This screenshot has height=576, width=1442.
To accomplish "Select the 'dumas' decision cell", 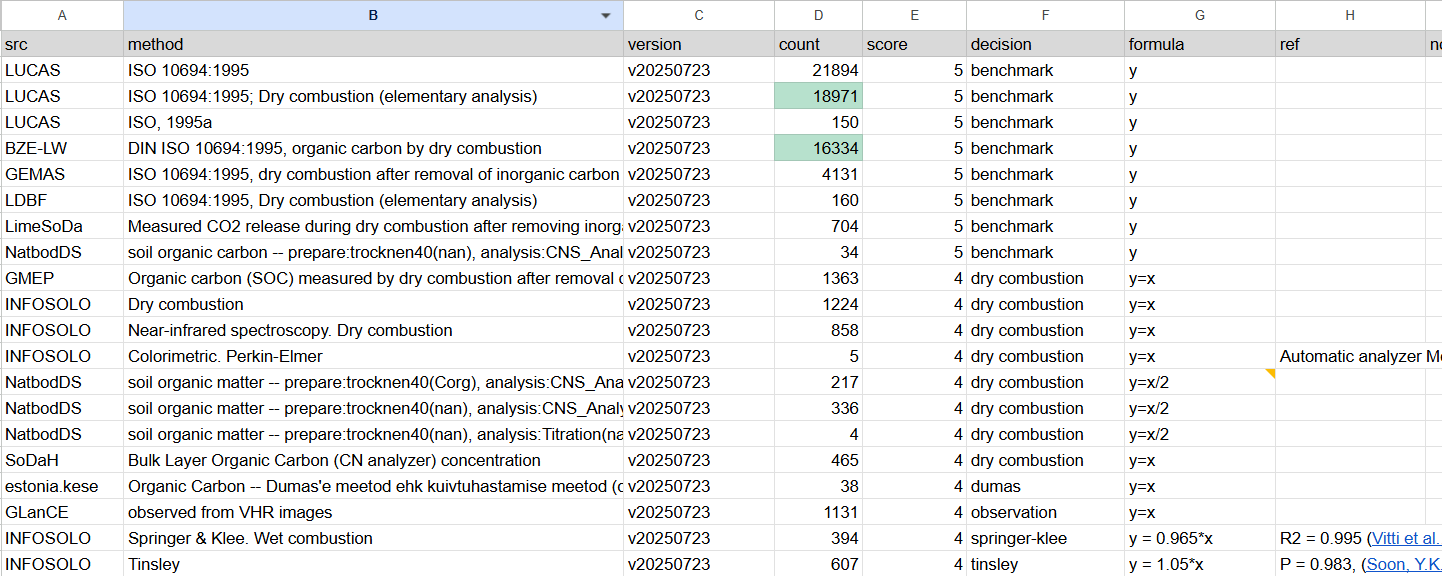I will point(1044,486).
